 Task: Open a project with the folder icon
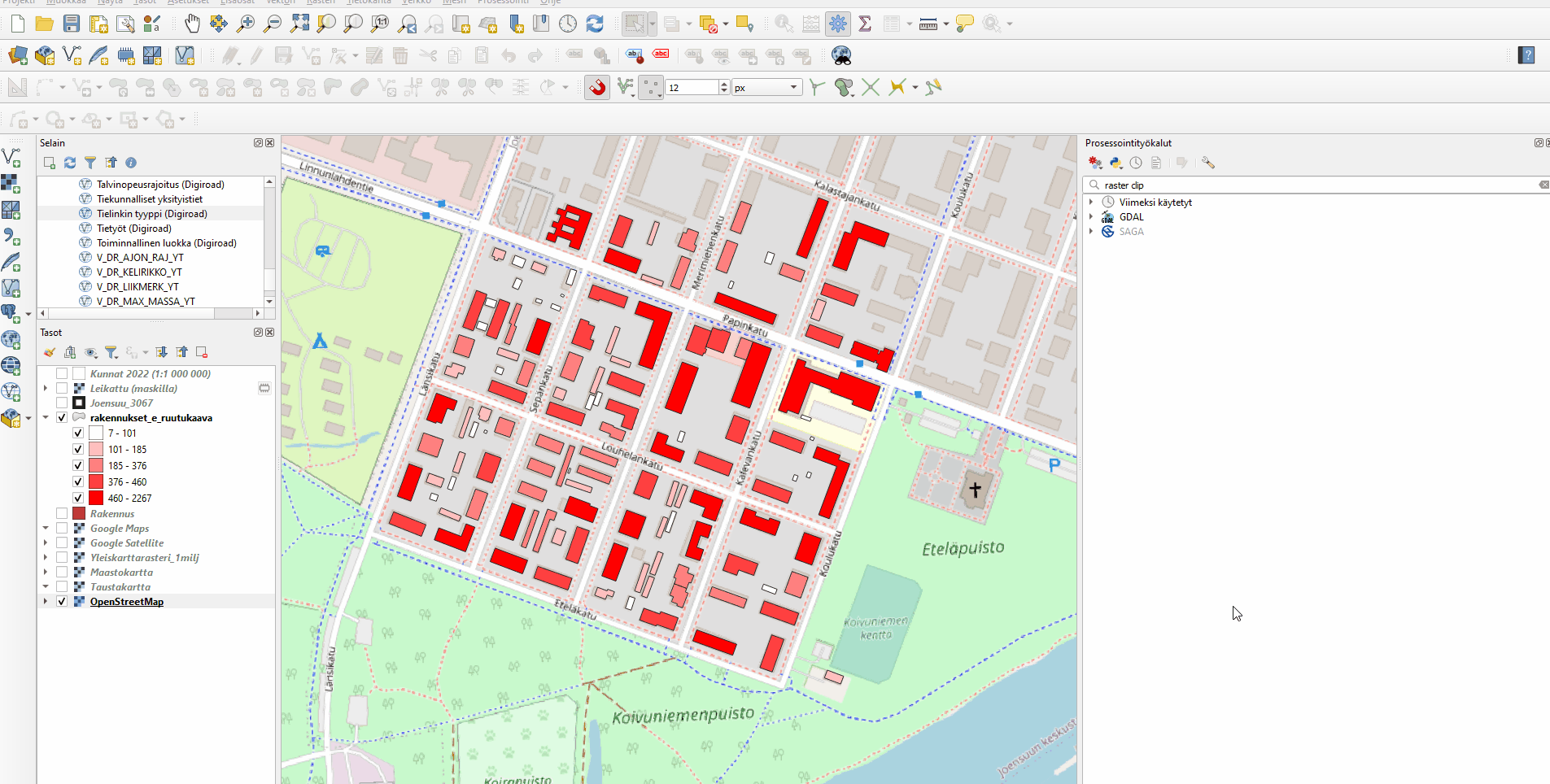pyautogui.click(x=44, y=24)
